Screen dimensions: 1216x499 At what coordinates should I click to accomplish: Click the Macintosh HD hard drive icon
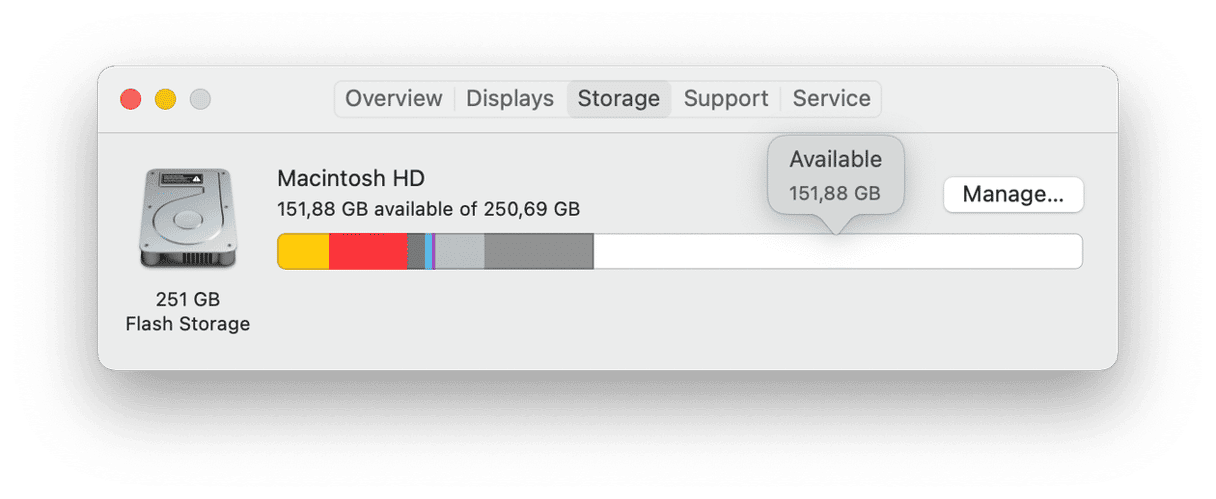tap(188, 218)
